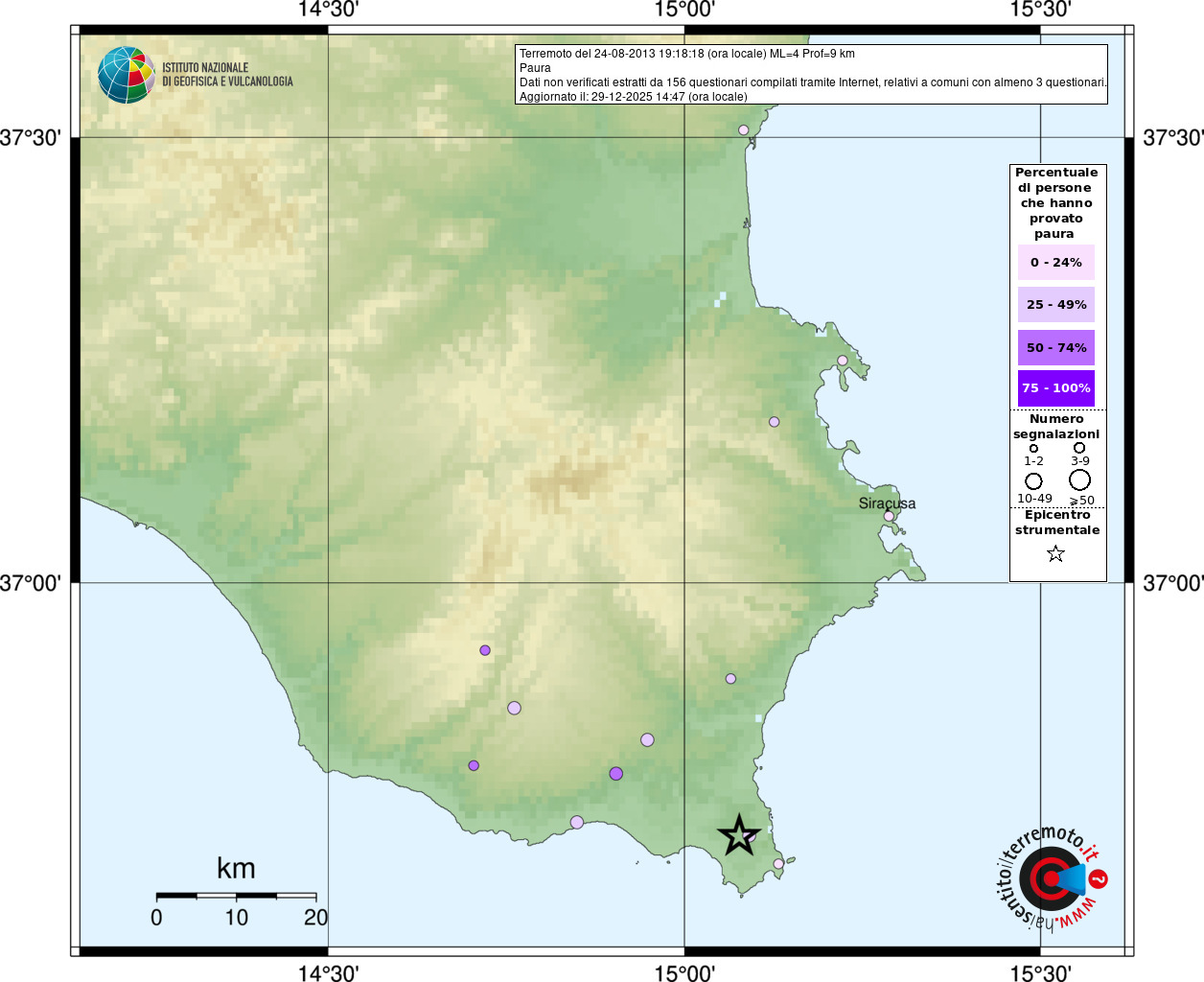Click the Siracusa city label

(887, 503)
